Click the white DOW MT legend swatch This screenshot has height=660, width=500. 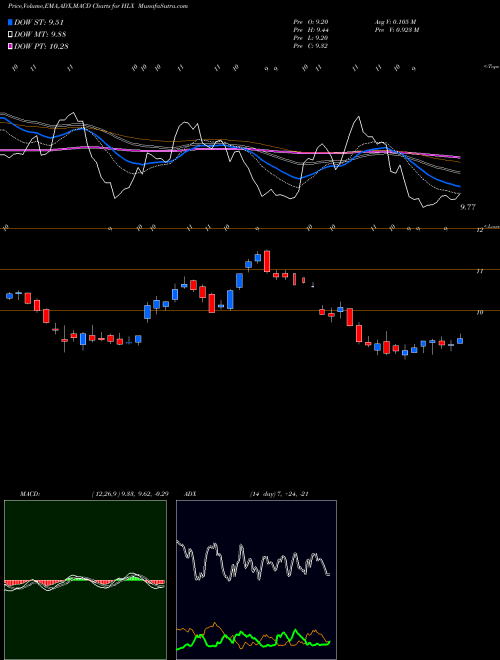(10, 35)
